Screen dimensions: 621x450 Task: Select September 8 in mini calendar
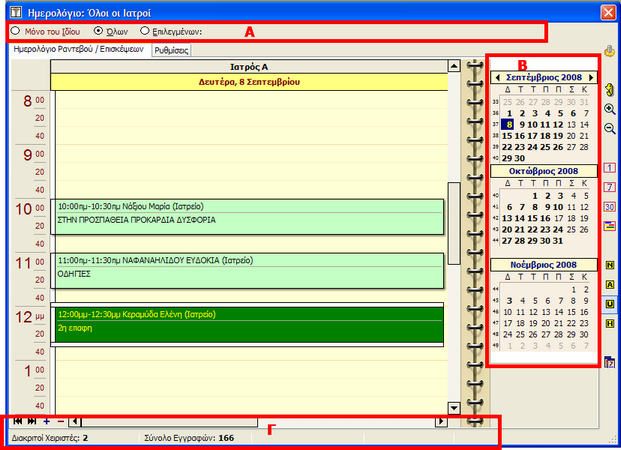point(508,124)
